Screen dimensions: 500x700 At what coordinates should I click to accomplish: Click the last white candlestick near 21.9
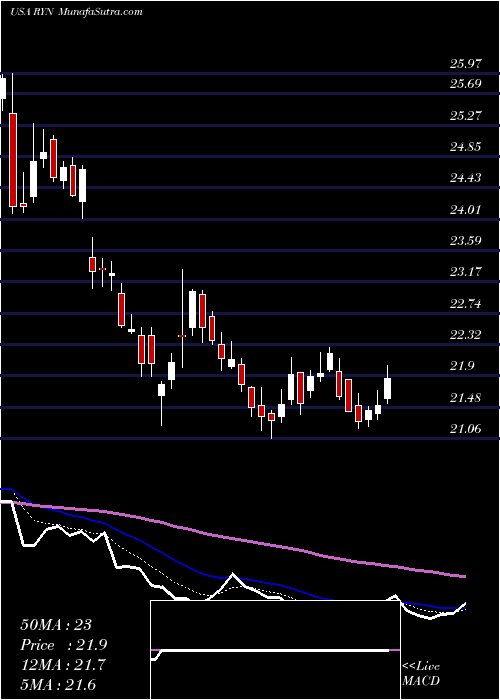tap(388, 388)
